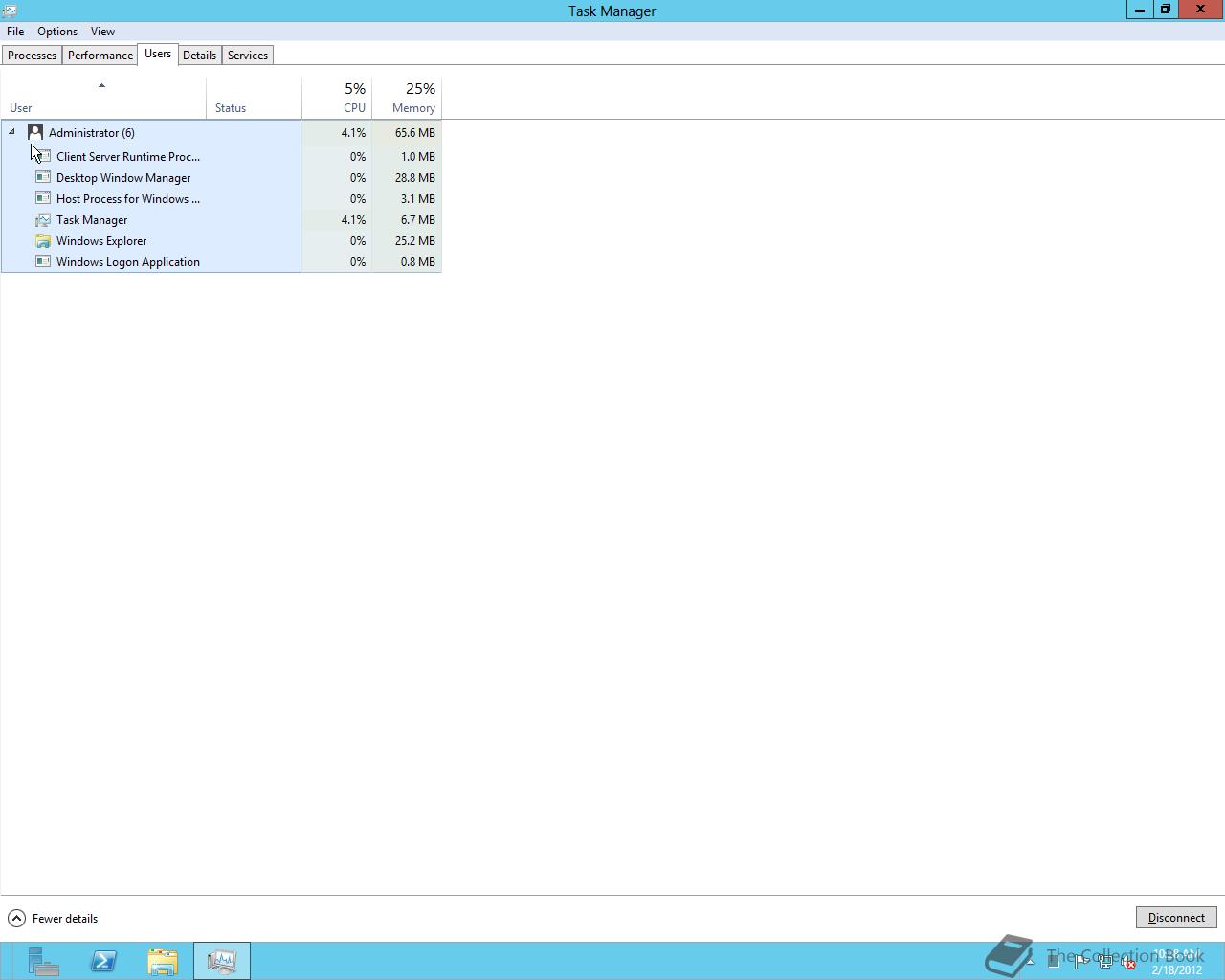Screen dimensions: 1225x980
Task: Click the Disconnect button
Action: 1176,918
